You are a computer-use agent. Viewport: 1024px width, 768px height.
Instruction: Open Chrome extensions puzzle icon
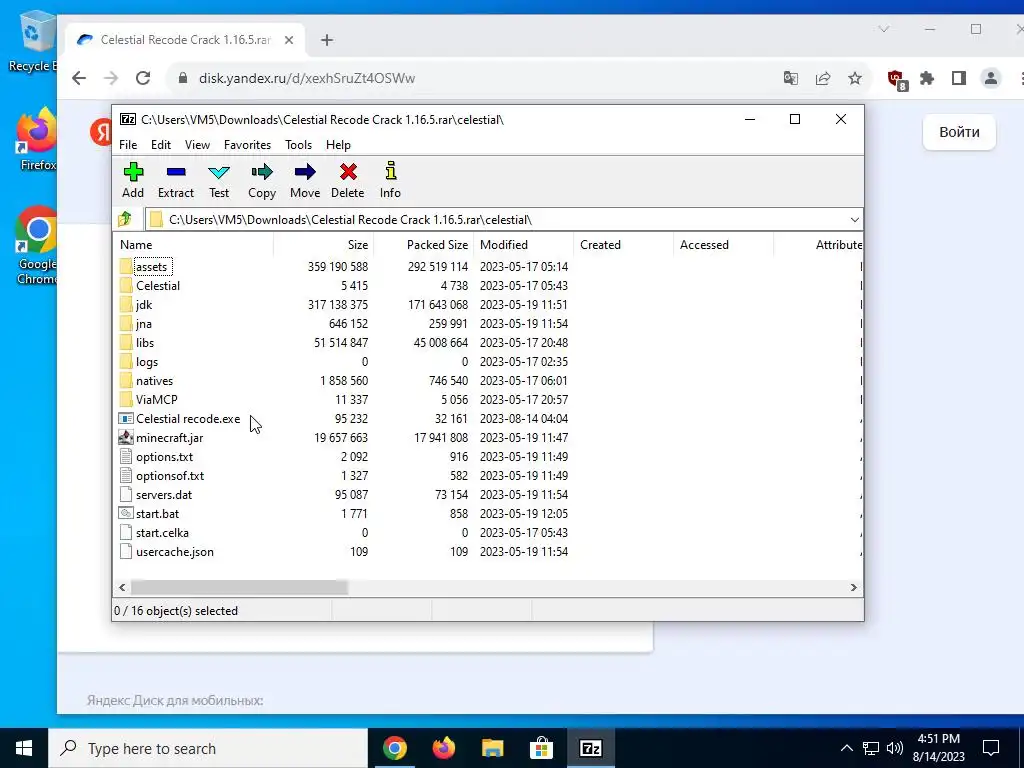[927, 78]
